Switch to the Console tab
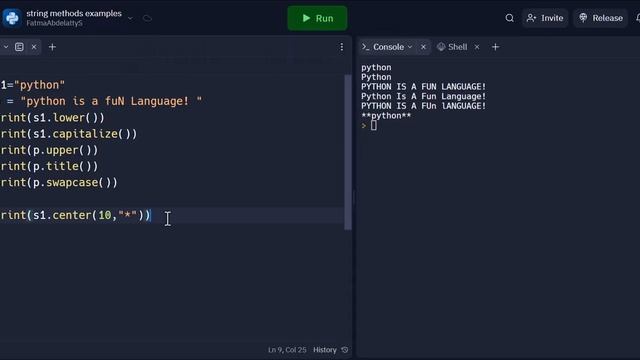This screenshot has height=360, width=640. [x=388, y=47]
